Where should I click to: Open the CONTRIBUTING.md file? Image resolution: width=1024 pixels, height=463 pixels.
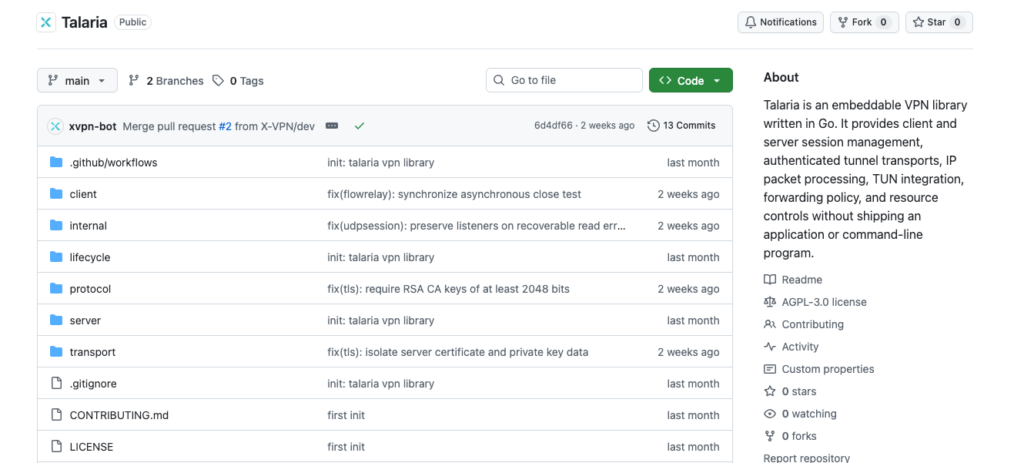[x=119, y=415]
